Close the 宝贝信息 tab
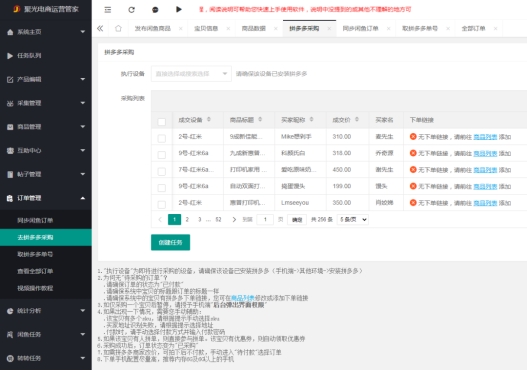Viewport: 527px width, 371px height. tap(228, 29)
